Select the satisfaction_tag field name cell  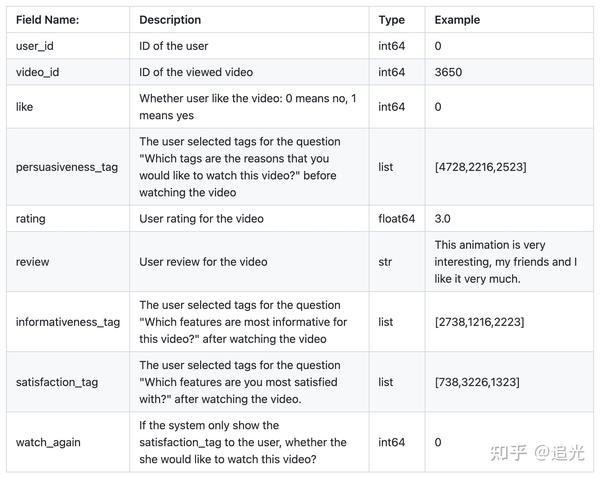pyautogui.click(x=57, y=382)
